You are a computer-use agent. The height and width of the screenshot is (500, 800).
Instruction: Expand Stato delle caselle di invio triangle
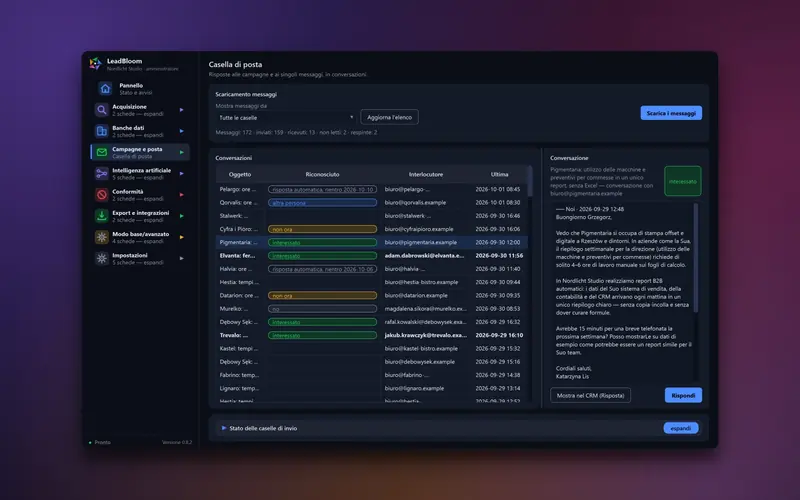coord(223,428)
